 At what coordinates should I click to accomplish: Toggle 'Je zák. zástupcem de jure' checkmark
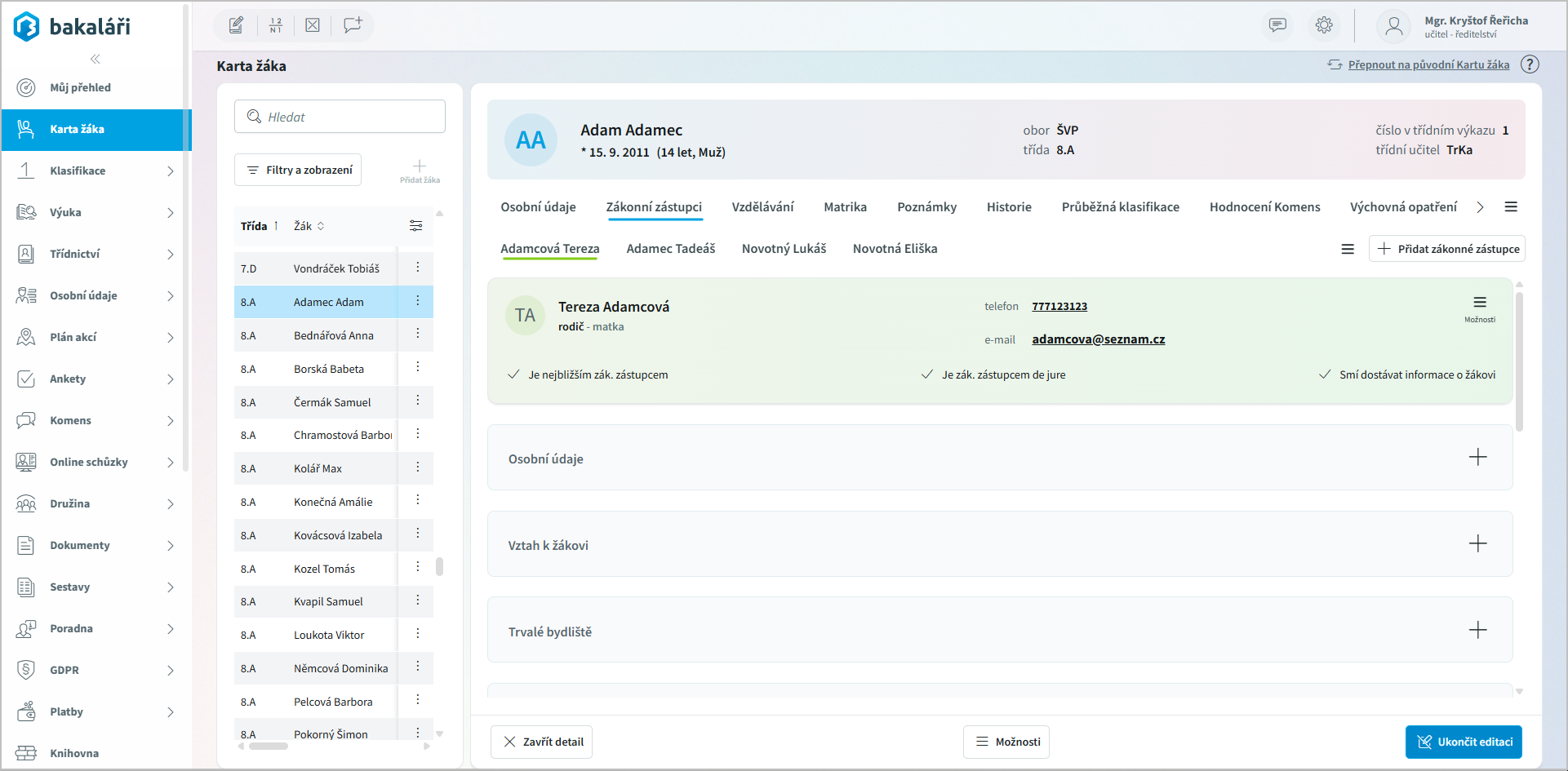pyautogui.click(x=927, y=374)
